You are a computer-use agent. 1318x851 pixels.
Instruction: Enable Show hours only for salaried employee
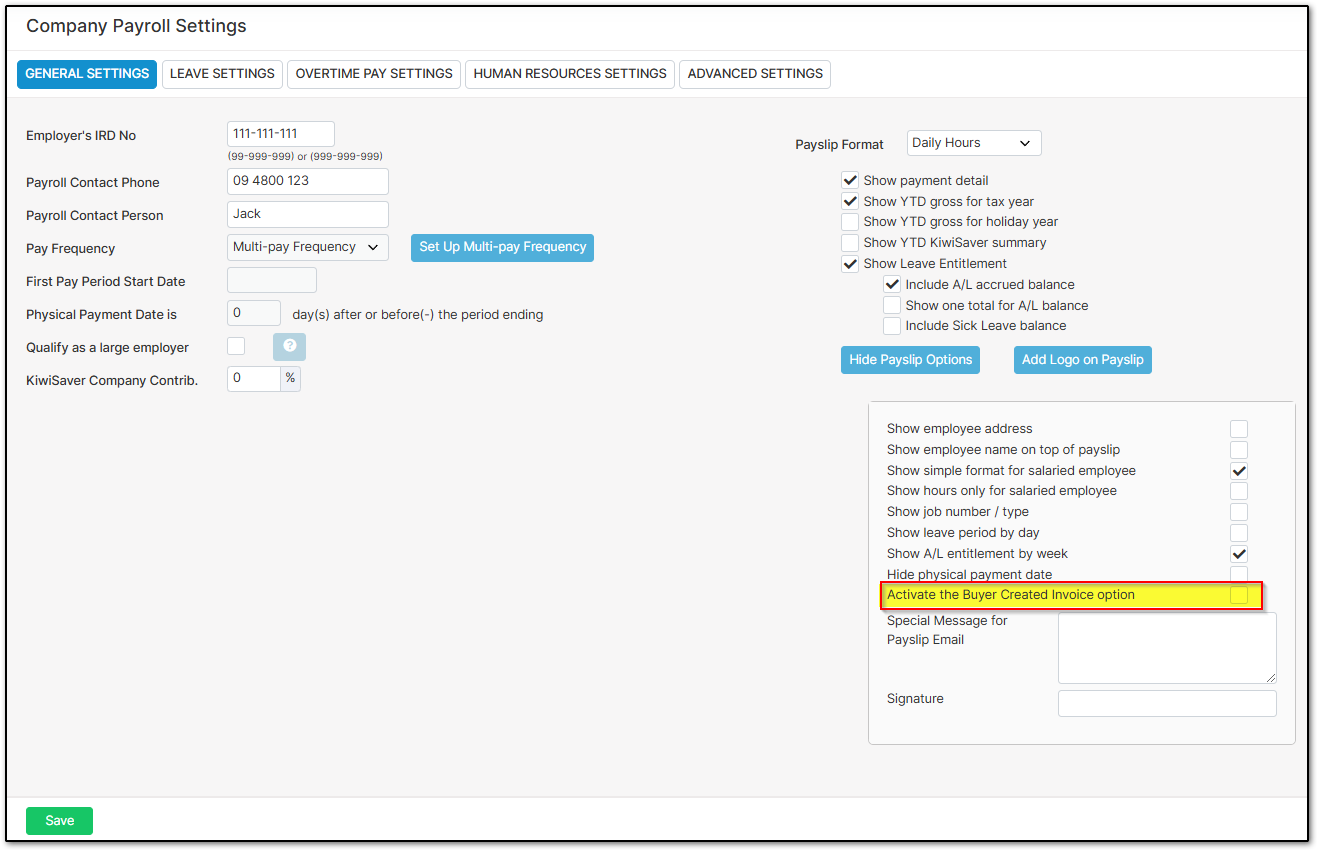point(1239,491)
